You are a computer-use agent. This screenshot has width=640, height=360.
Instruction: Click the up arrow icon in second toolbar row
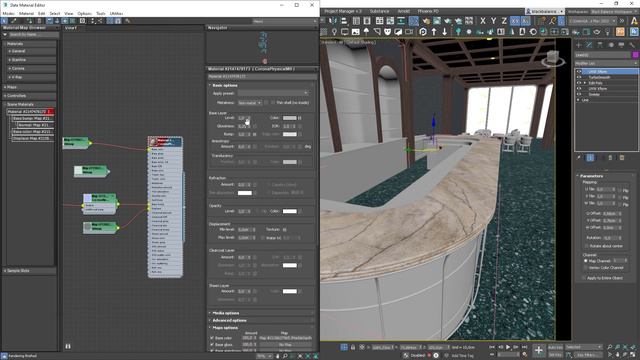[434, 32]
